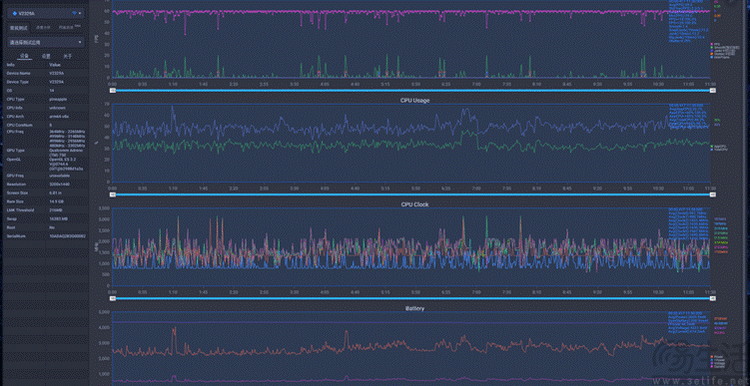This screenshot has height=386, width=750.
Task: Open the tab marked with the New badge
Action: coord(69,28)
